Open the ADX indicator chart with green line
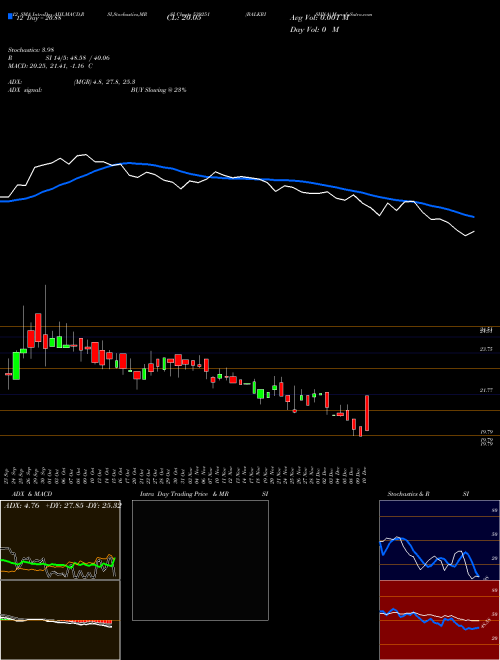Screen dimensions: 500x660 click(x=60, y=540)
